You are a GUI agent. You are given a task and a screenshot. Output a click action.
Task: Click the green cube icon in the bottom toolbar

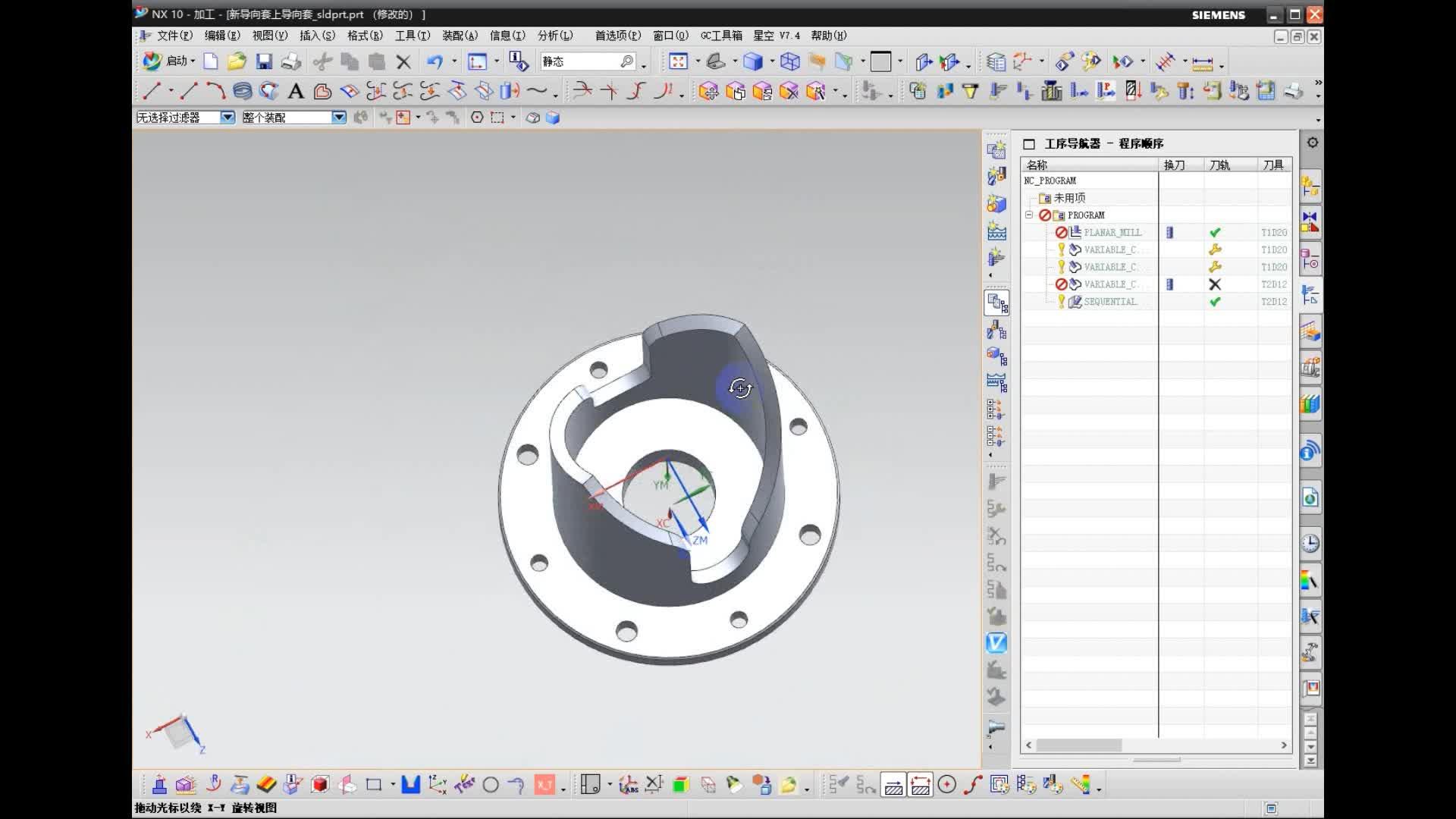pyautogui.click(x=681, y=785)
